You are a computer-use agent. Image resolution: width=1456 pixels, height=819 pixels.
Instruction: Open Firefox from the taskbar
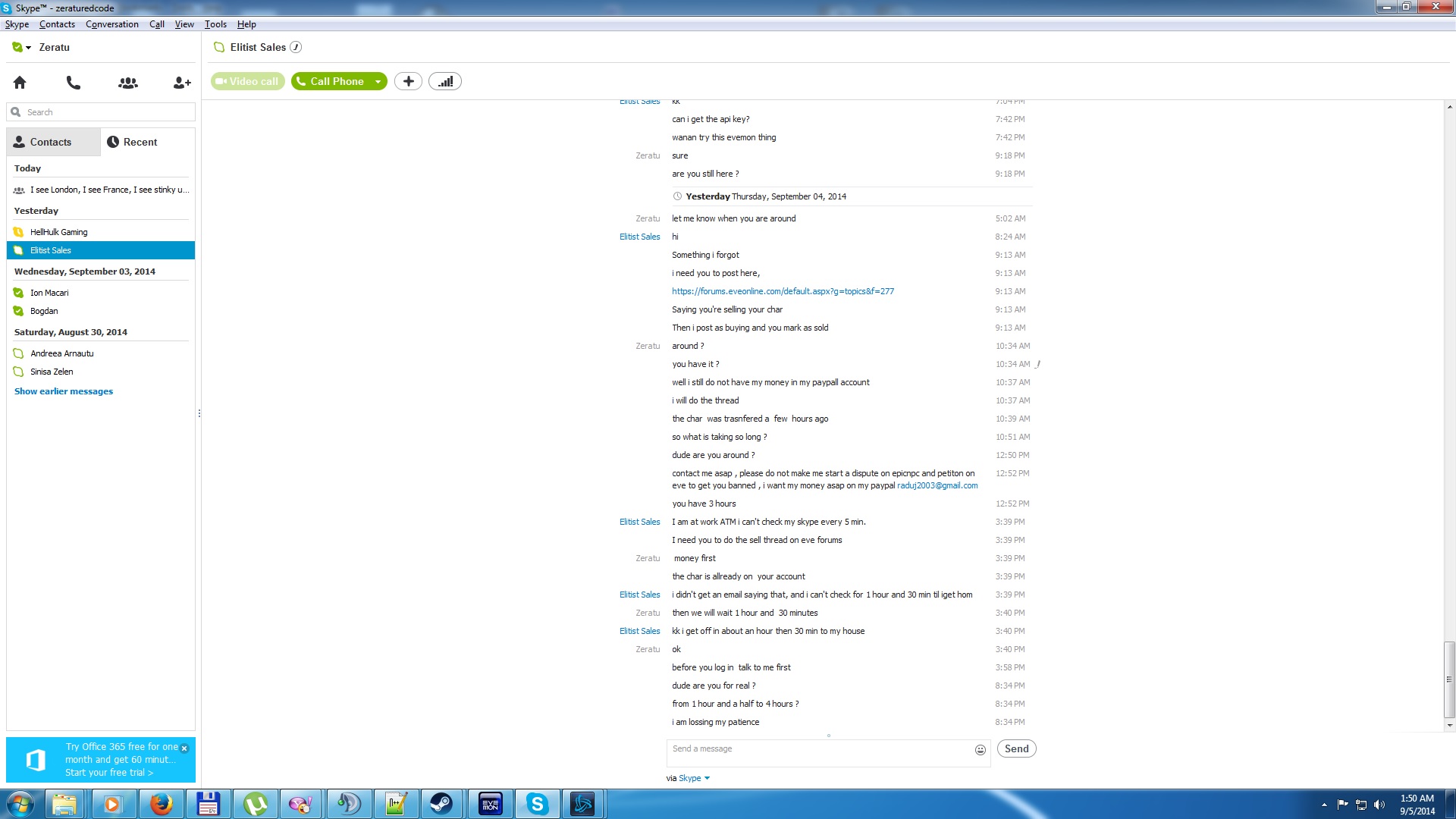coord(161,804)
